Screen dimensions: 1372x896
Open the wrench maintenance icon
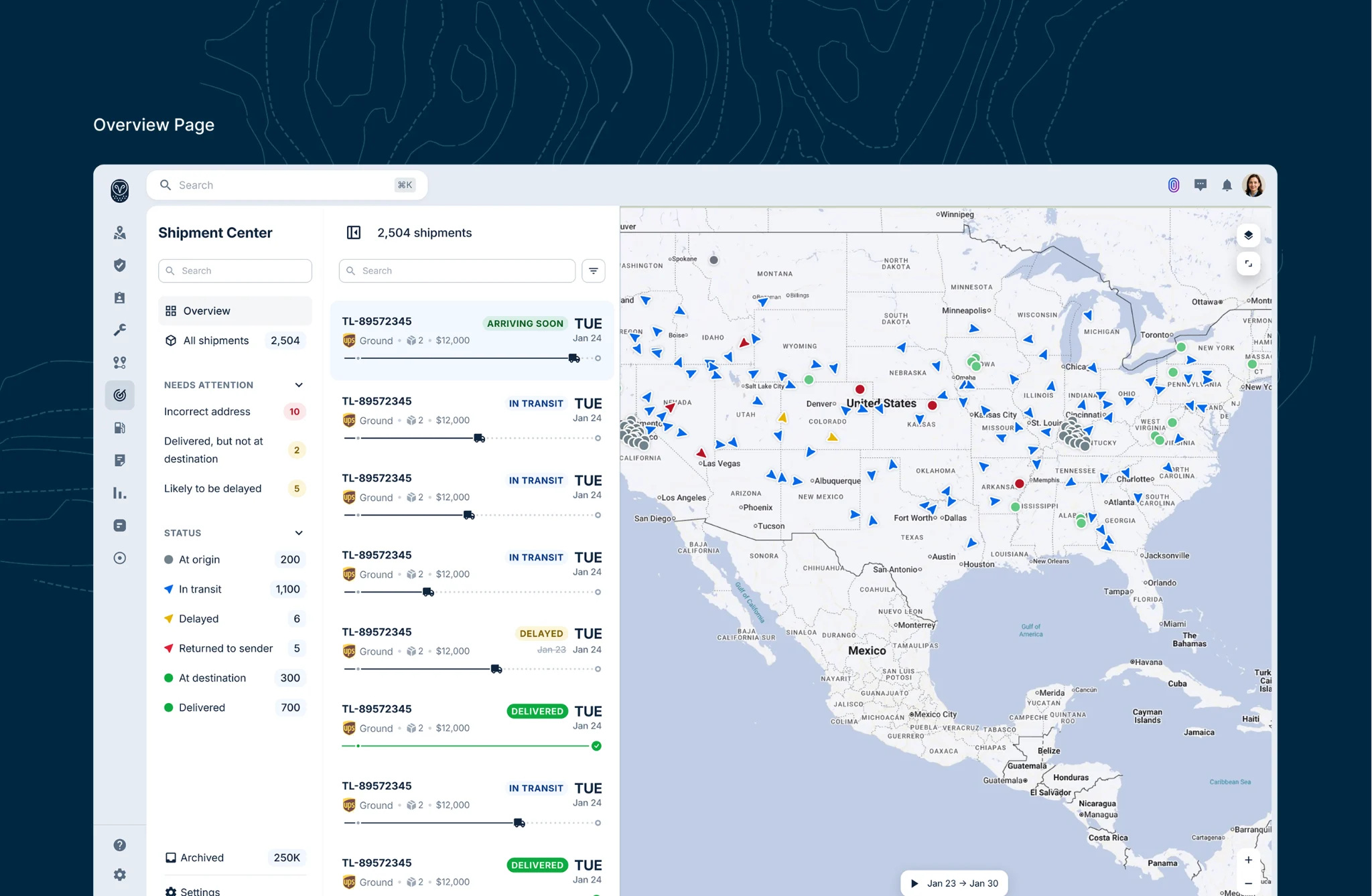[119, 330]
